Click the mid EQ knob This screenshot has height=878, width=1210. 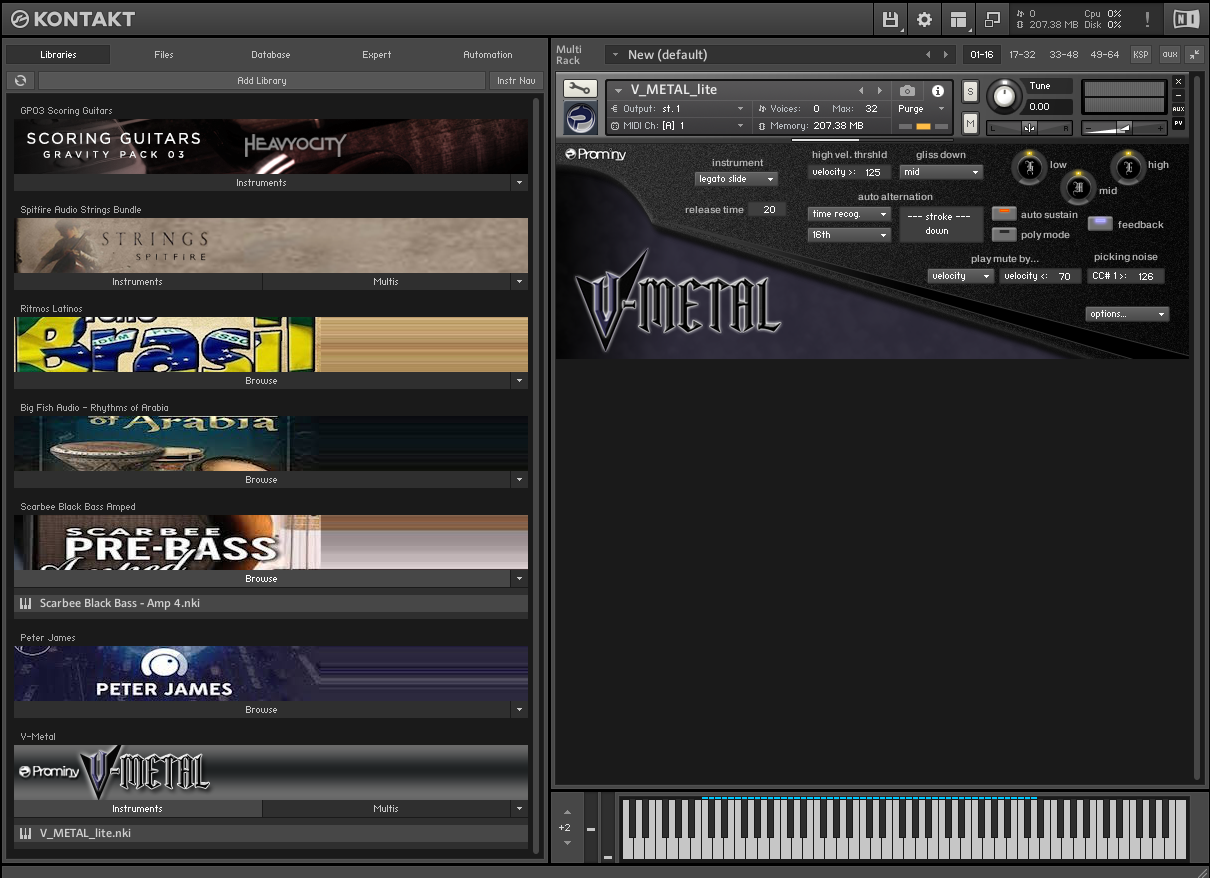[1078, 187]
